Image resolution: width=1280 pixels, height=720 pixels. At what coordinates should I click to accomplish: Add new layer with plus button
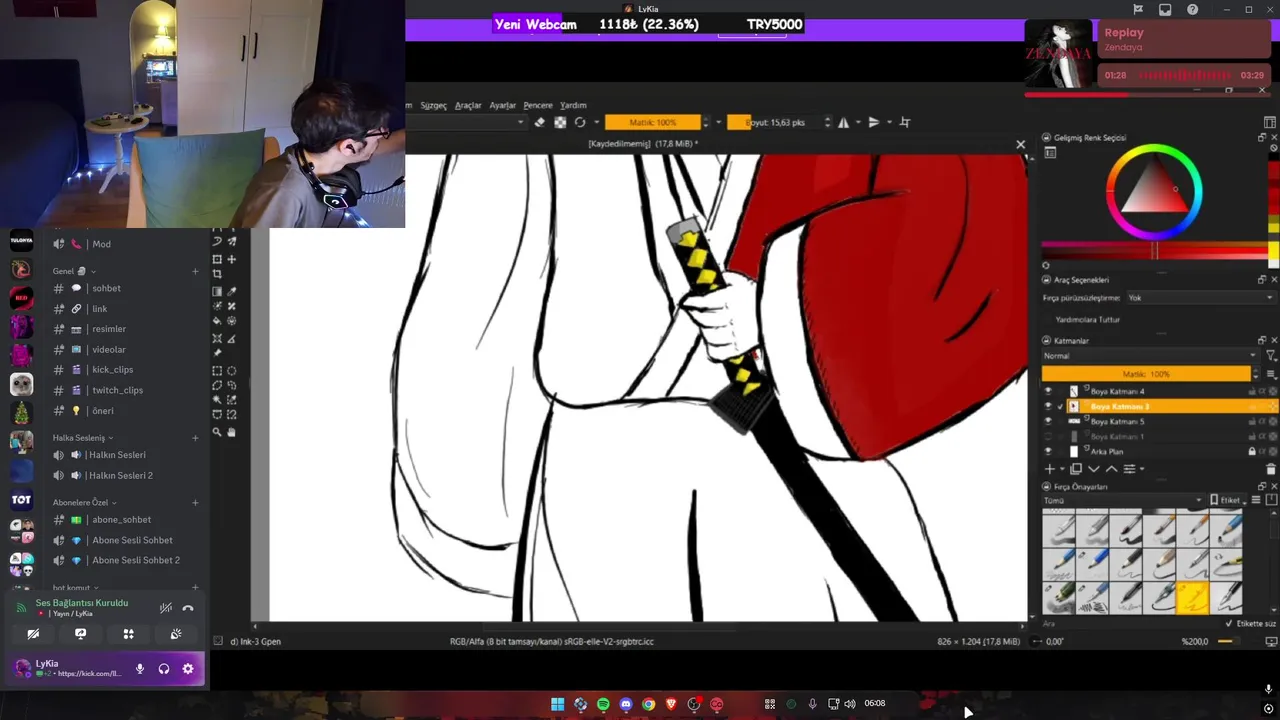tap(1049, 469)
